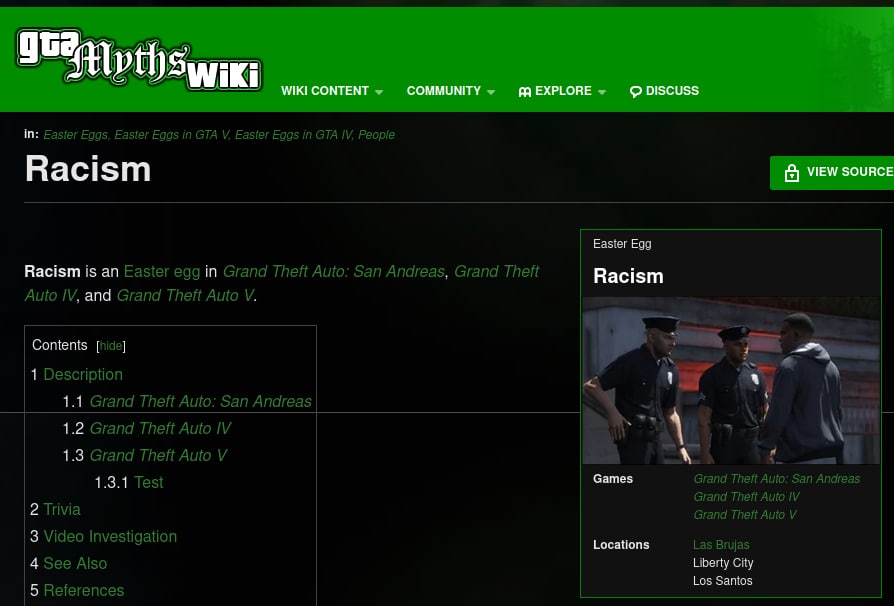Screen dimensions: 894x606
Task: Click the Discuss speech bubble icon
Action: (x=636, y=91)
